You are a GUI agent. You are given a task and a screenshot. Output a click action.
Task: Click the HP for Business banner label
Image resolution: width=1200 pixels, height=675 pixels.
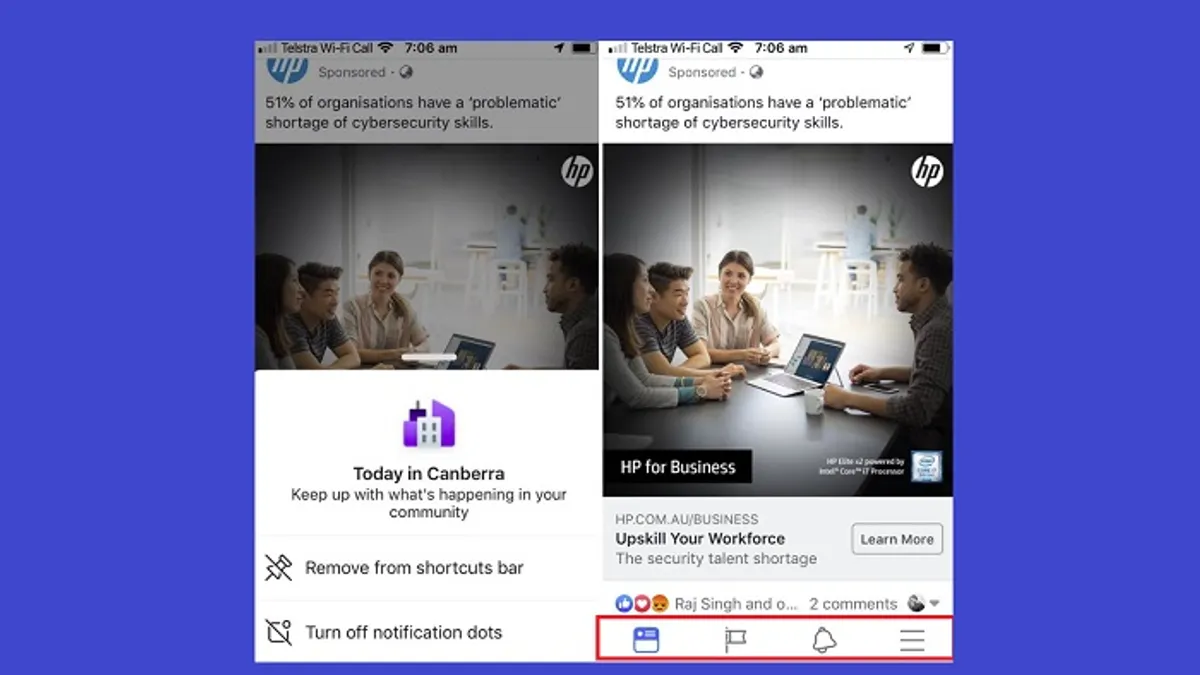tap(678, 467)
